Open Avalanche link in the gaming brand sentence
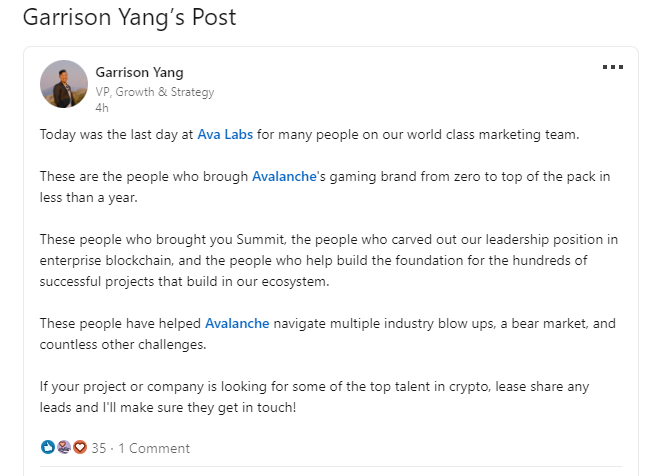Viewport: 651px width, 476px height. pos(284,177)
